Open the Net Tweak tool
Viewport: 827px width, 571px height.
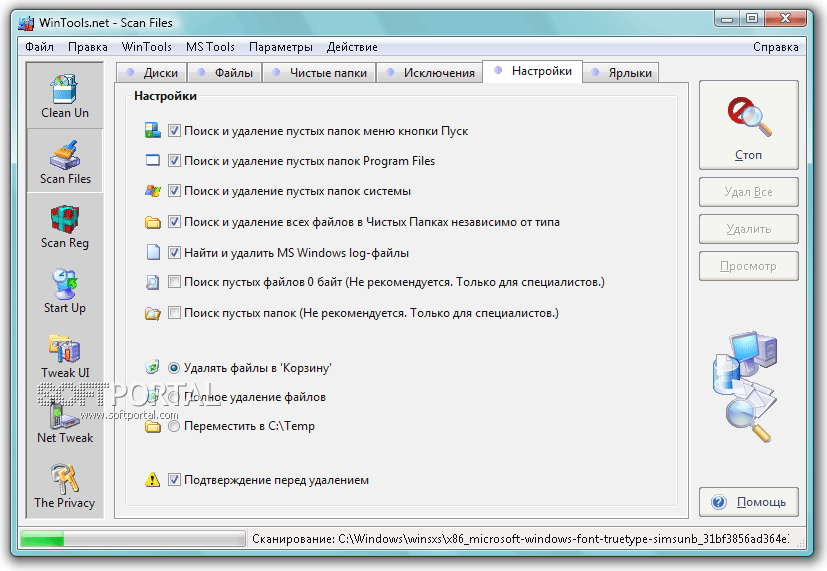coord(65,422)
